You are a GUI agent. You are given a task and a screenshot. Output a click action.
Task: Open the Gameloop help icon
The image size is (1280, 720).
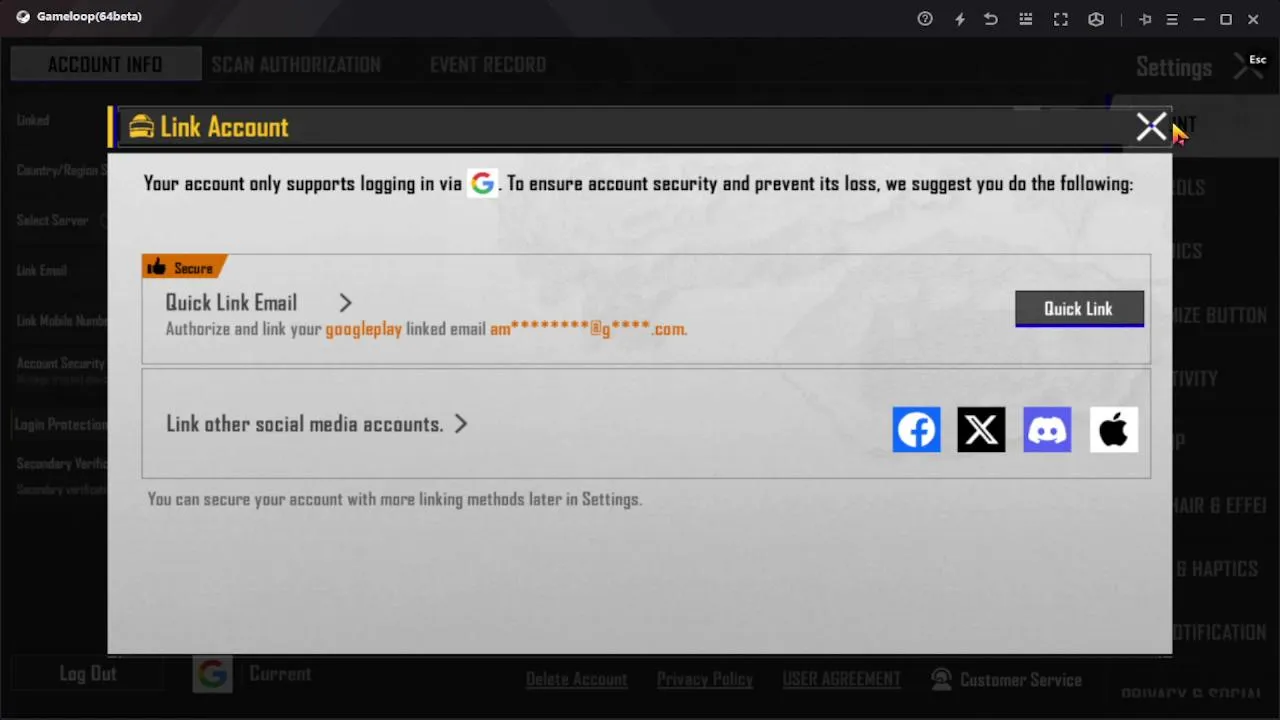[x=925, y=19]
